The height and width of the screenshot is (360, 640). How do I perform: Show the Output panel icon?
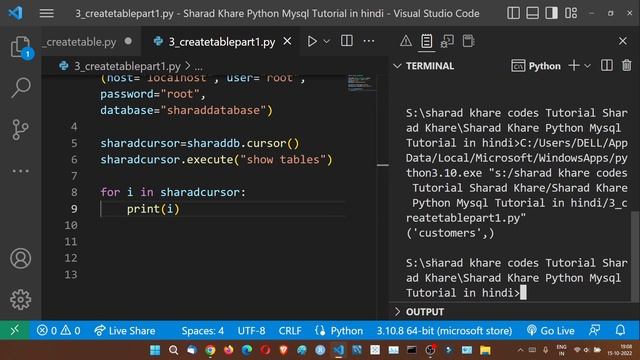(x=427, y=41)
